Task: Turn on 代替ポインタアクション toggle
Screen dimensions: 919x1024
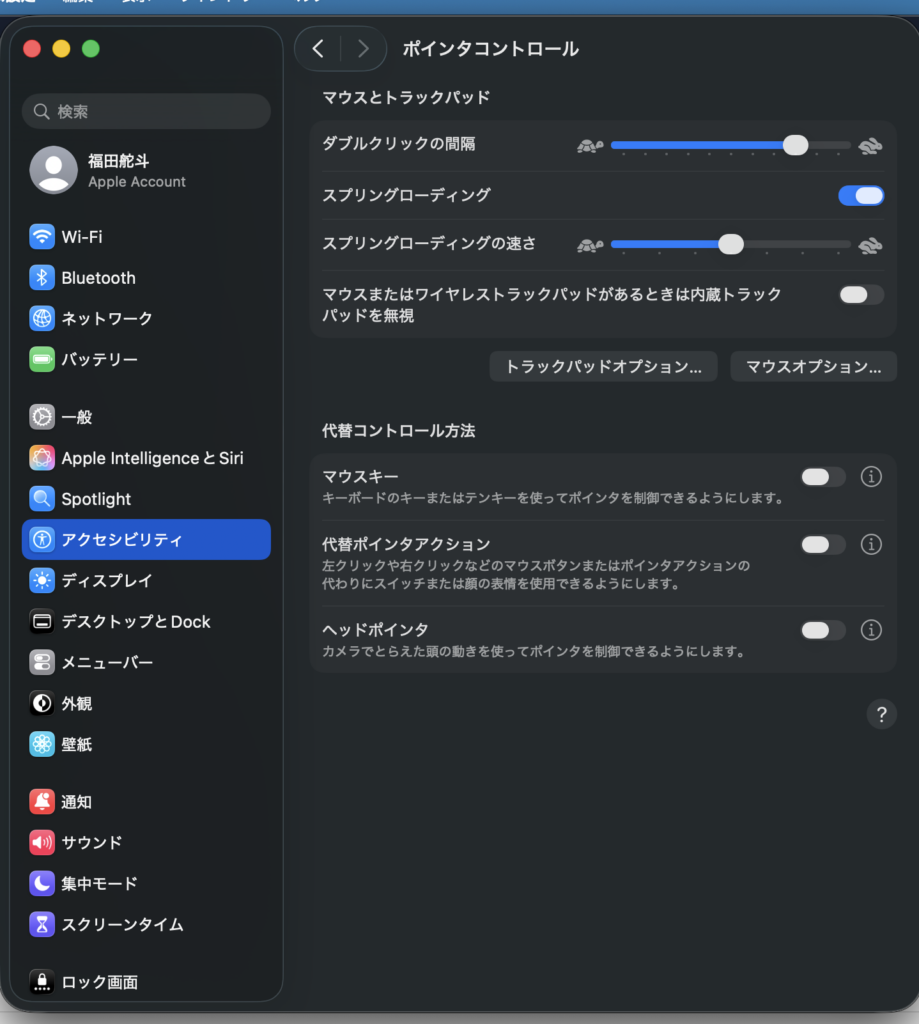Action: click(822, 545)
